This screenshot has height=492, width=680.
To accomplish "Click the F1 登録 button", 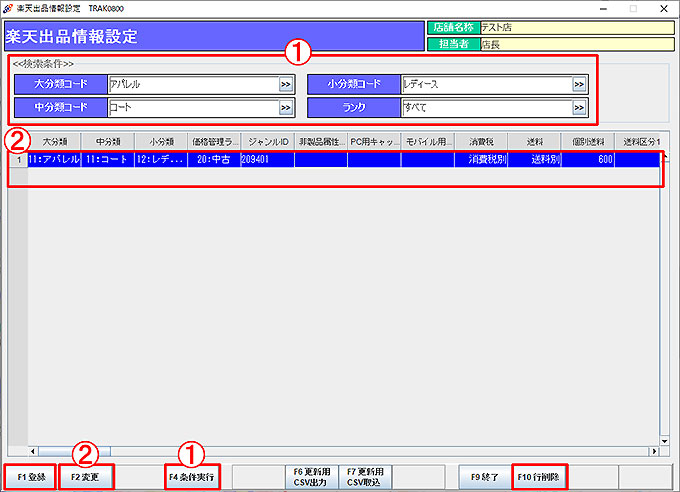I will tap(29, 477).
